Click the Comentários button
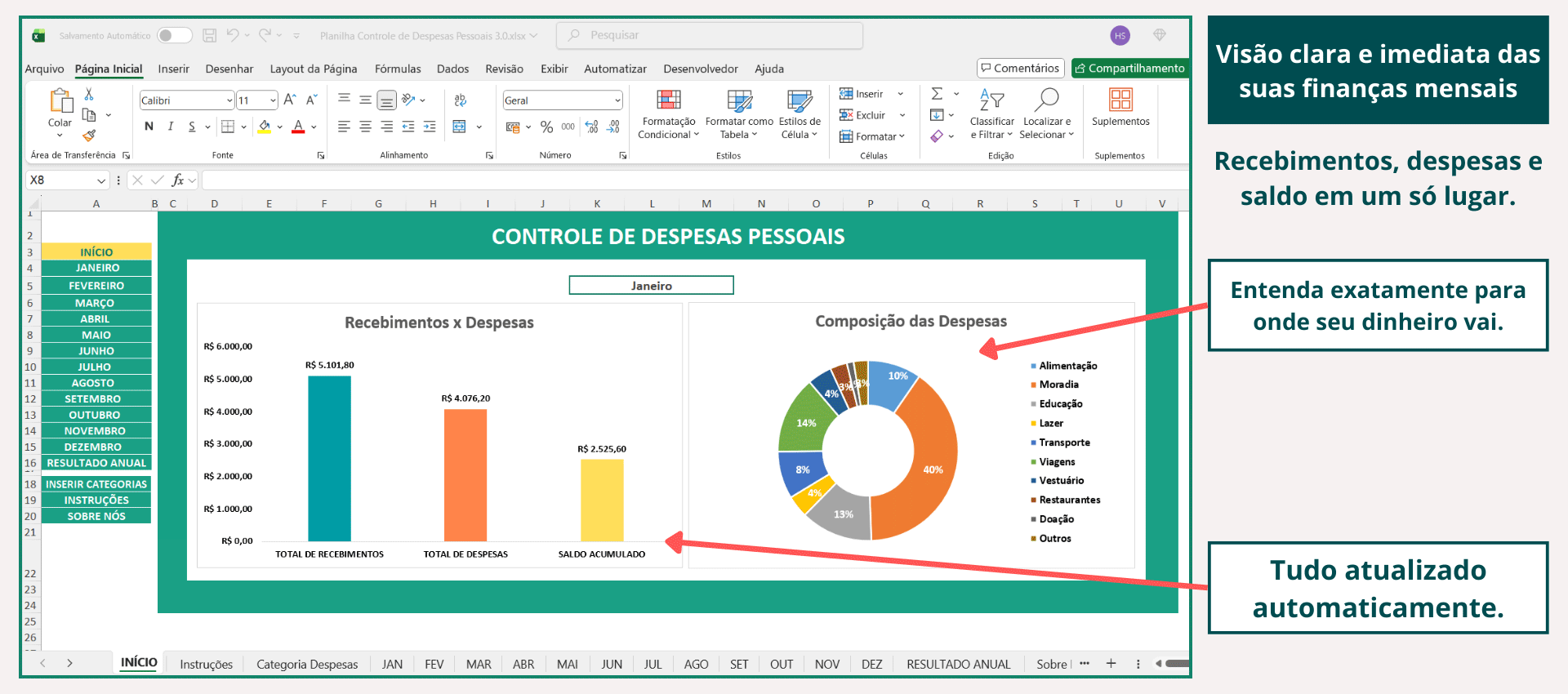Viewport: 1568px width, 694px height. point(1021,68)
